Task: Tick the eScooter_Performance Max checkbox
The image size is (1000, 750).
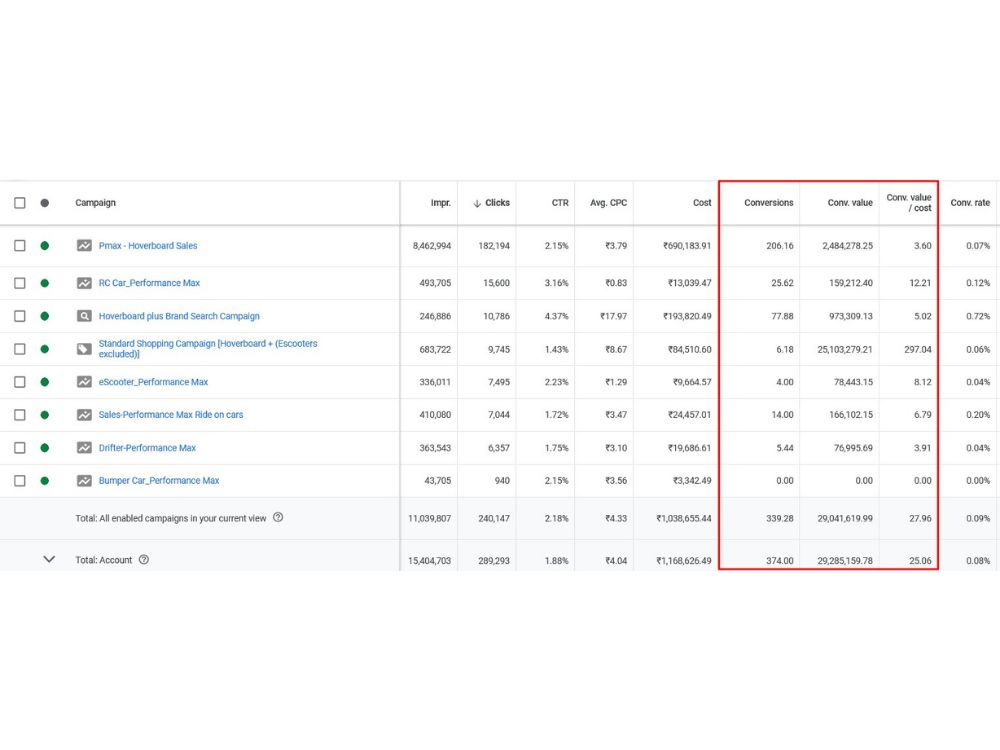Action: point(20,382)
